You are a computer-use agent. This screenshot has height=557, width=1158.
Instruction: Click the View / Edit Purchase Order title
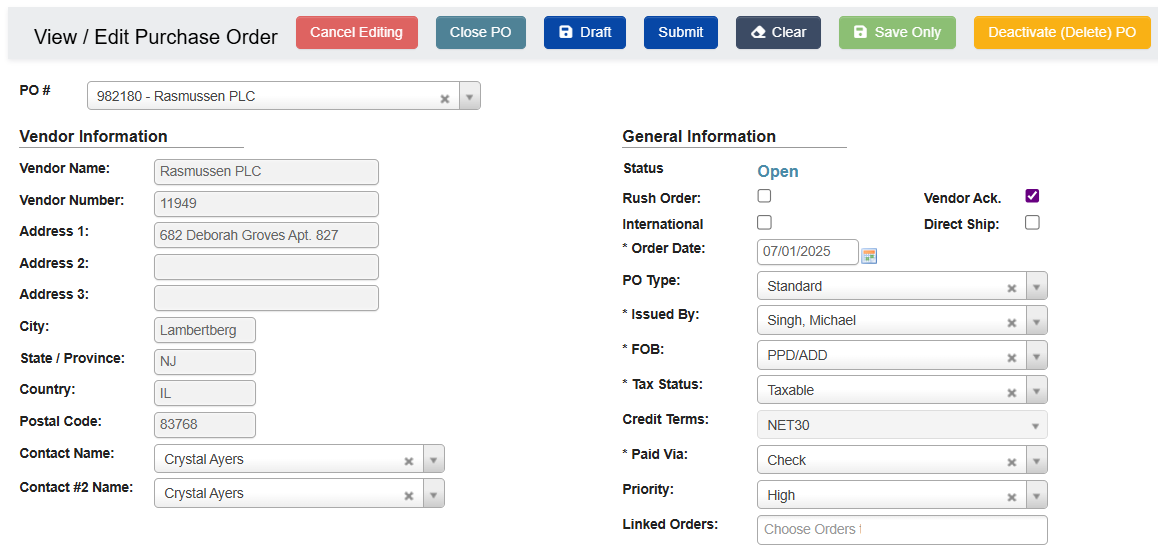point(156,37)
